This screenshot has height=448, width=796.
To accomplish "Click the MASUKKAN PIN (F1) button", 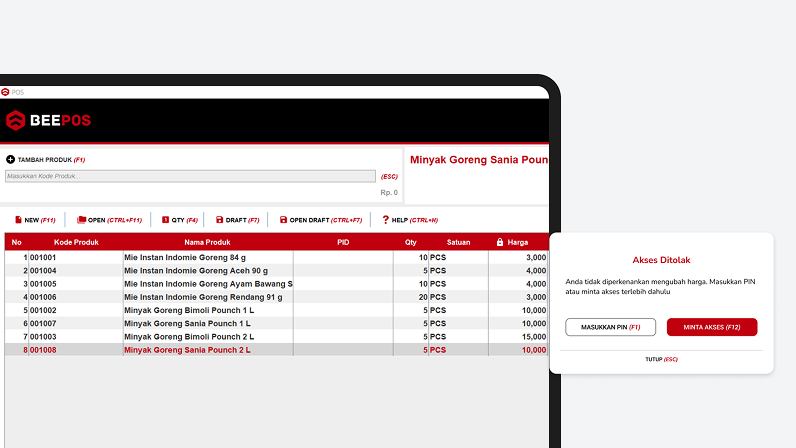I will [610, 327].
